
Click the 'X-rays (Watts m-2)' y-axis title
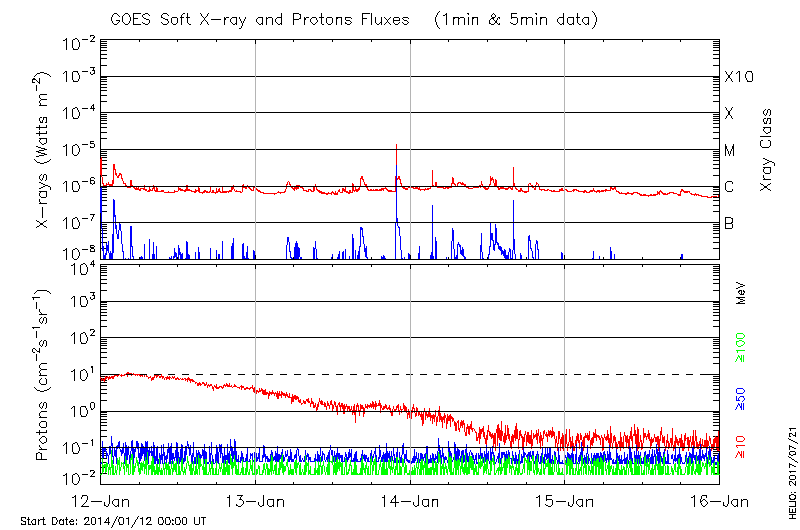click(43, 150)
